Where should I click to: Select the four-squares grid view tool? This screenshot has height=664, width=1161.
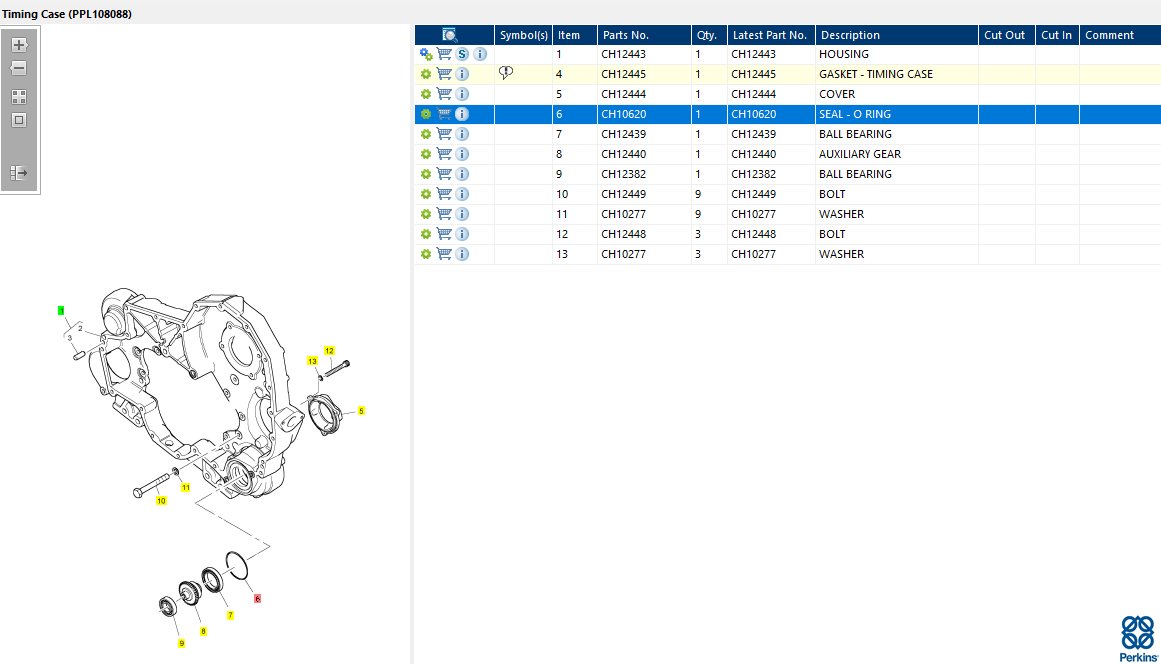tap(19, 97)
